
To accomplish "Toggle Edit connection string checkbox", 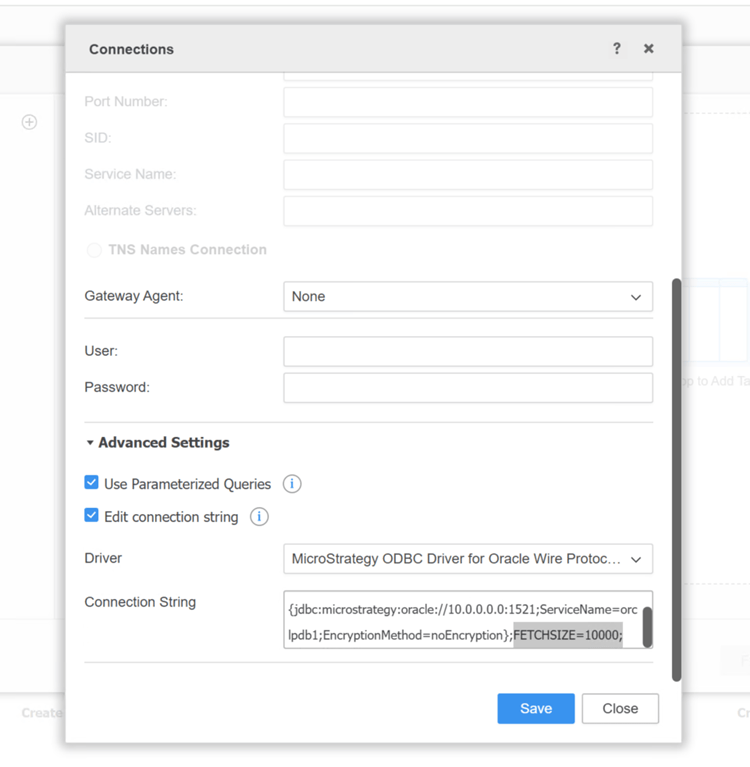I will click(92, 516).
